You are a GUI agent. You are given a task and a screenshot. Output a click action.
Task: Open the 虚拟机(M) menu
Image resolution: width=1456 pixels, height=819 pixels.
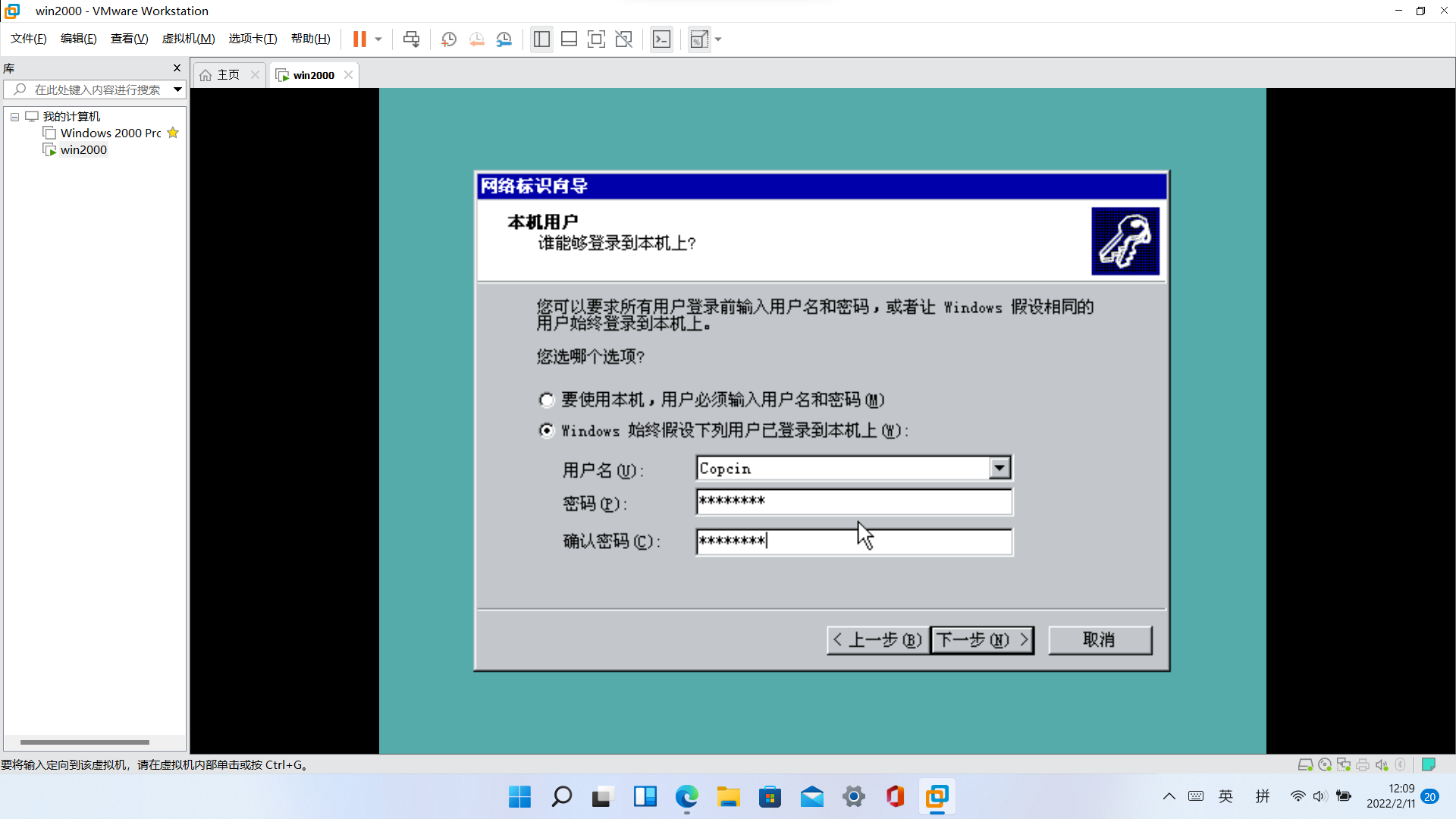188,39
